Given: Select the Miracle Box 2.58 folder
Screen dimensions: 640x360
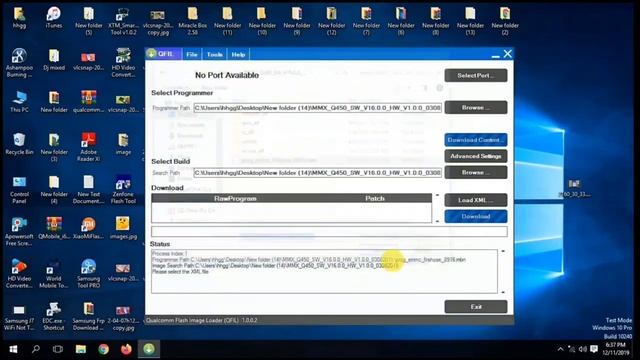Looking at the screenshot, I should pyautogui.click(x=193, y=21).
